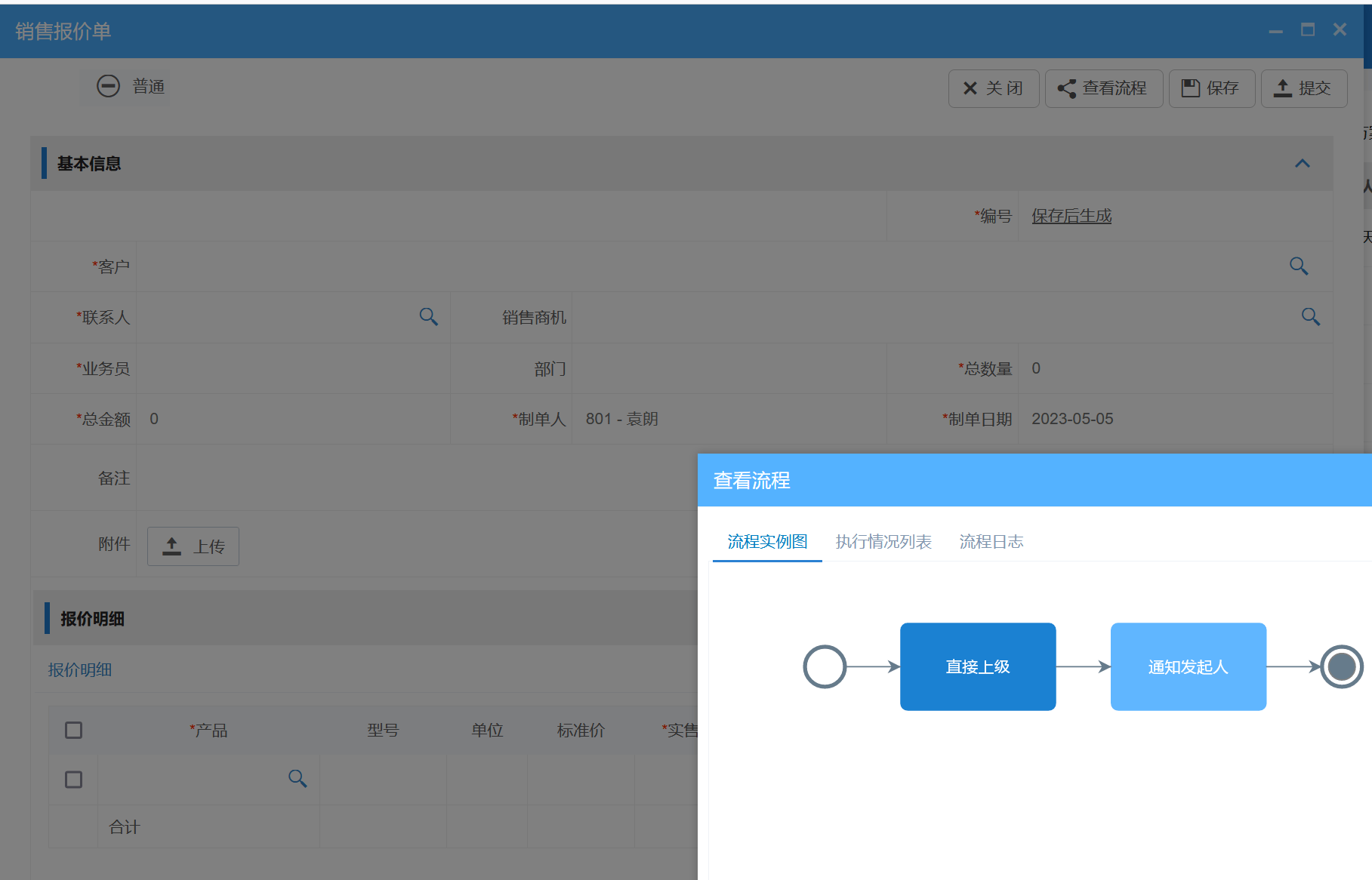The width and height of the screenshot is (1372, 880).
Task: Open the 流程日志 tab
Action: (x=991, y=542)
